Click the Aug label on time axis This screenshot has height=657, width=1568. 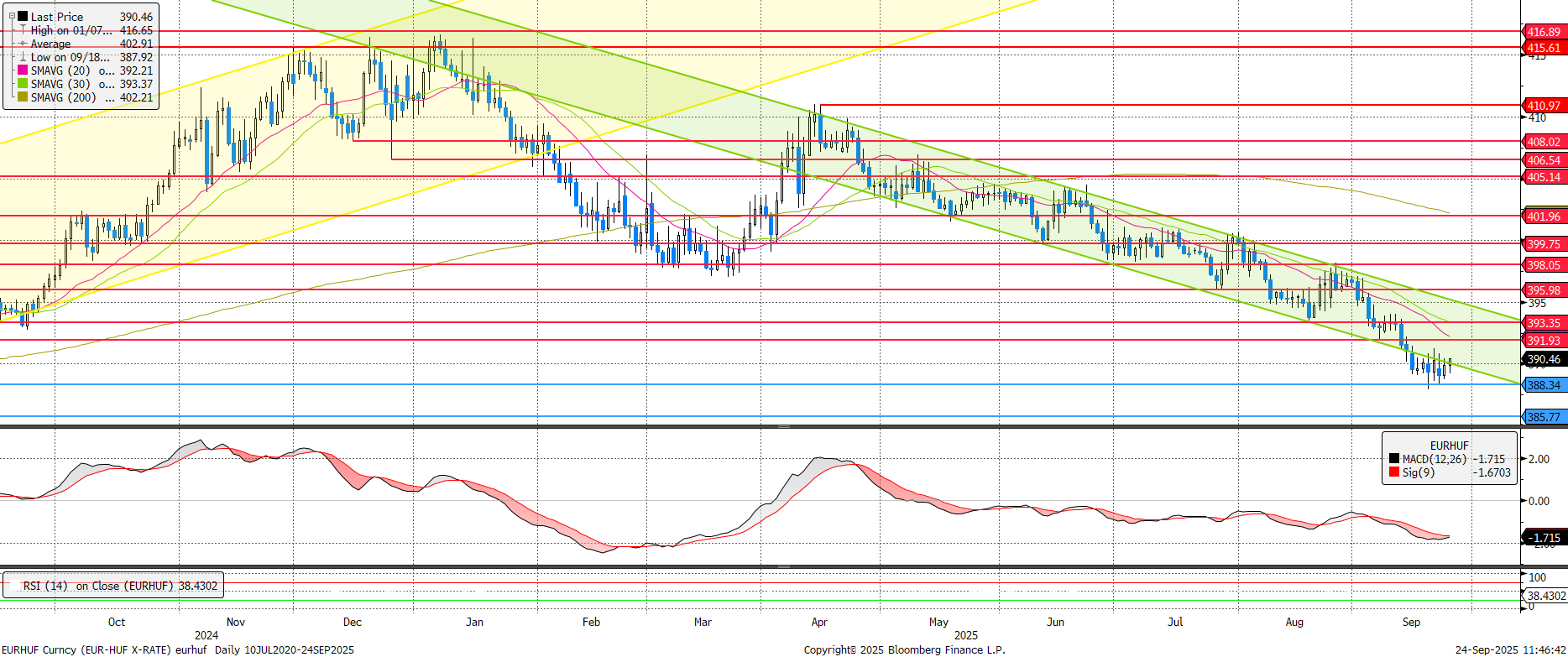point(1294,622)
